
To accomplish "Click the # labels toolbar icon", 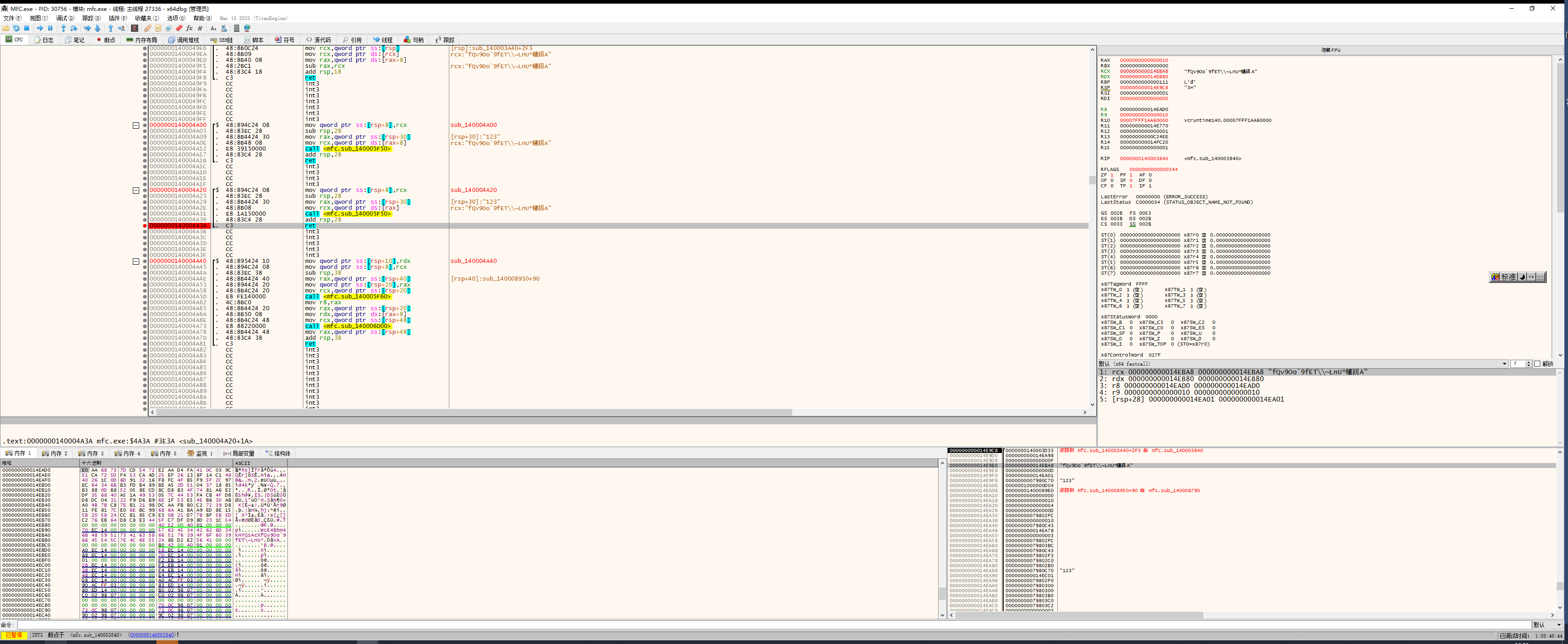I will pos(200,28).
